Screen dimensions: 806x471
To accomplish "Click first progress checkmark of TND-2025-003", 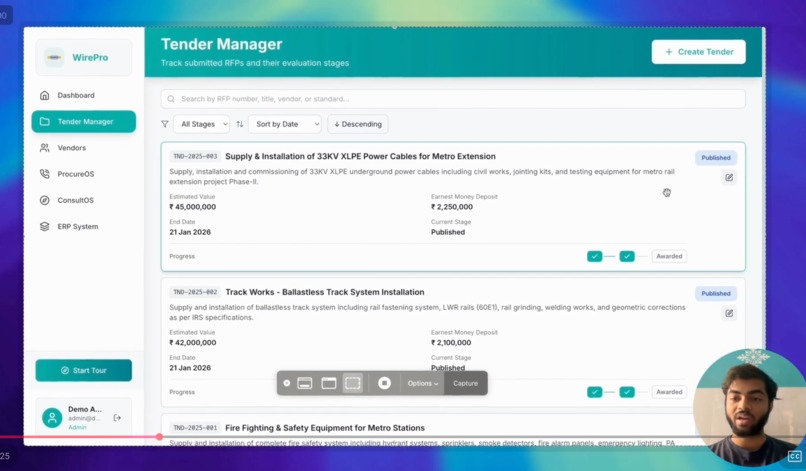I will point(595,256).
